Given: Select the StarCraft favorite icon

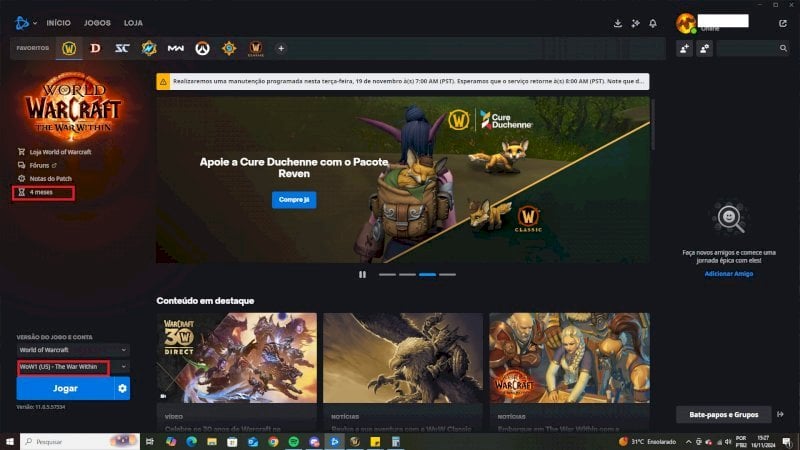Looking at the screenshot, I should (x=122, y=48).
